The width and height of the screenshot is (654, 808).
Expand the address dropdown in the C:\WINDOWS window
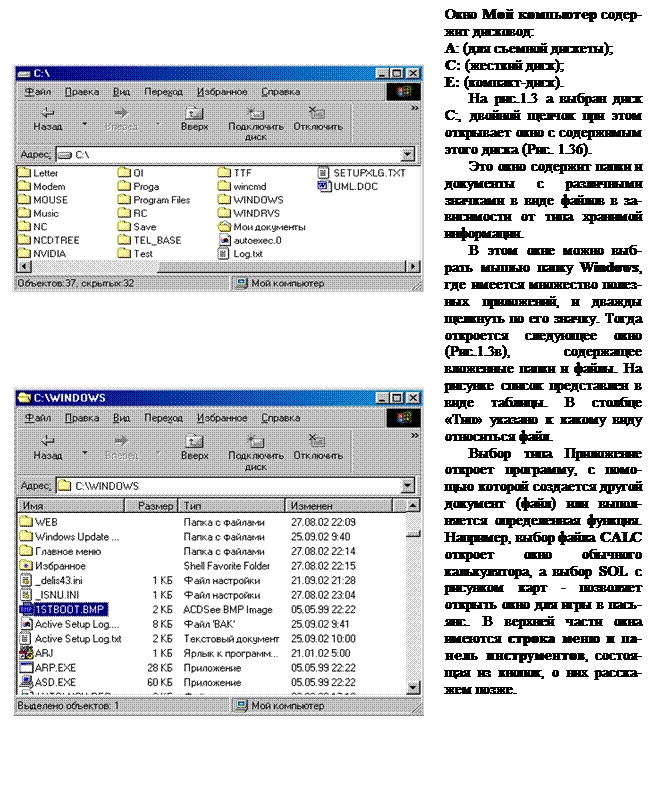click(407, 485)
